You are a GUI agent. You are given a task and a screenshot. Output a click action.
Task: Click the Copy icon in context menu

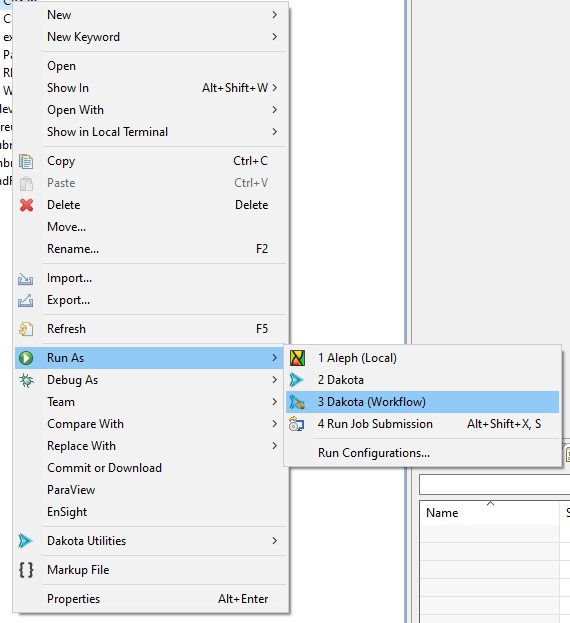coord(26,161)
